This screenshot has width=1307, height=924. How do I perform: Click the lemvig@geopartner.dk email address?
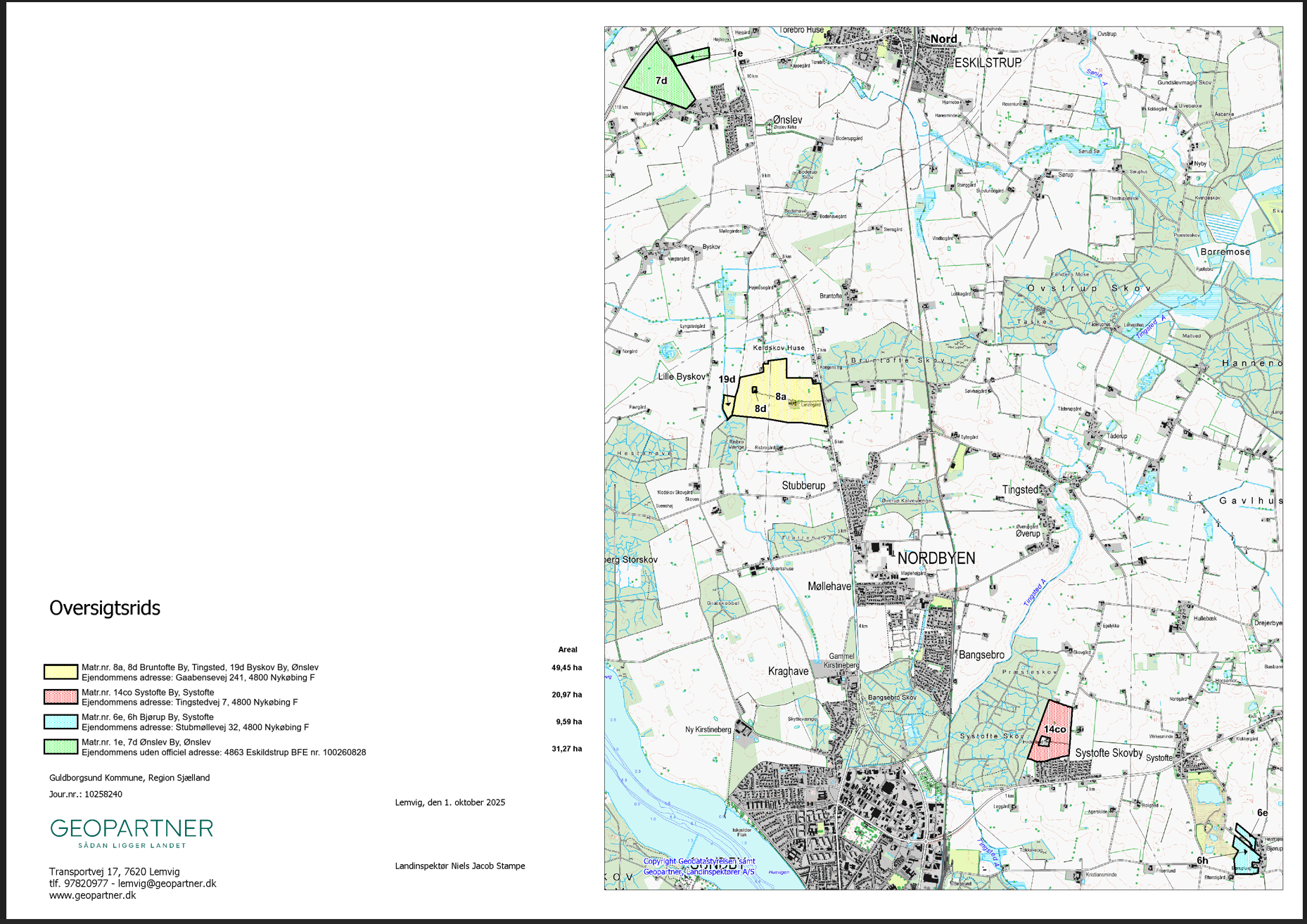click(167, 883)
